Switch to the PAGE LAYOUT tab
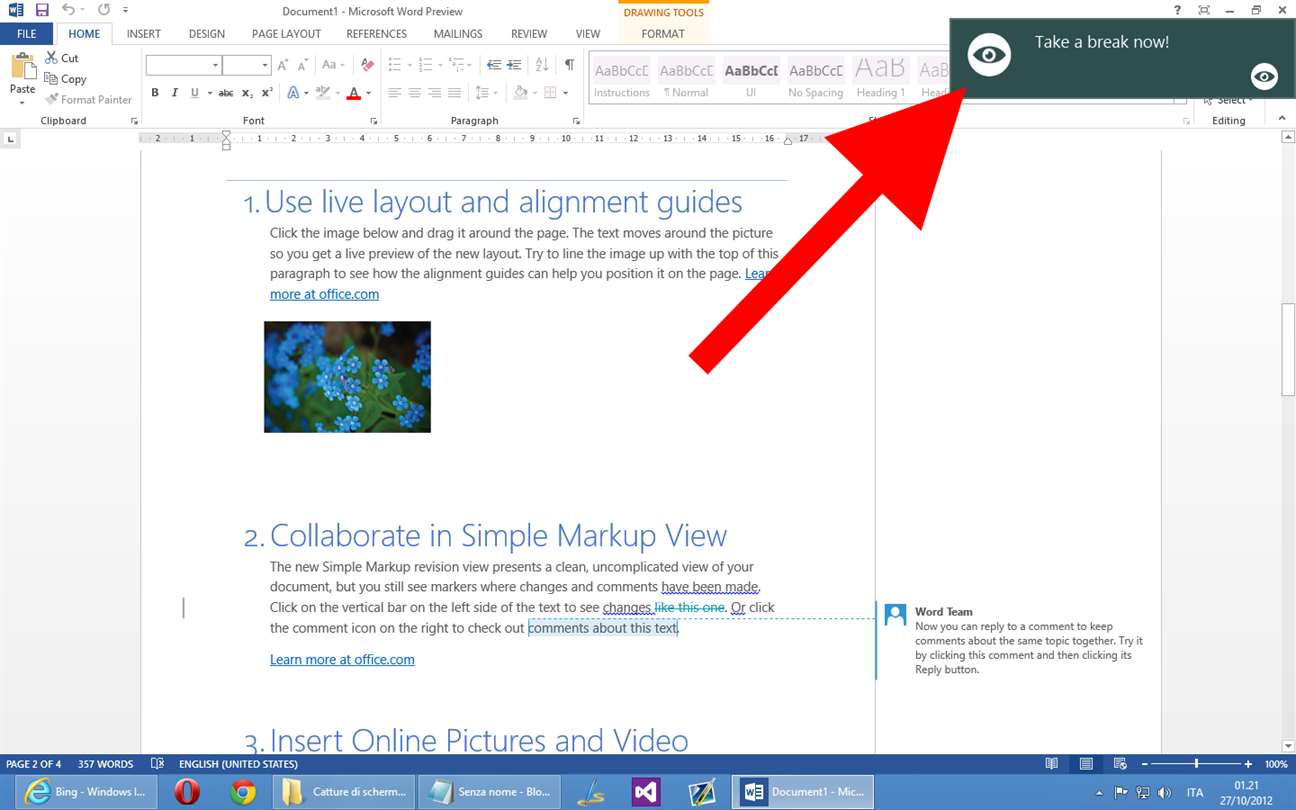 (x=286, y=33)
